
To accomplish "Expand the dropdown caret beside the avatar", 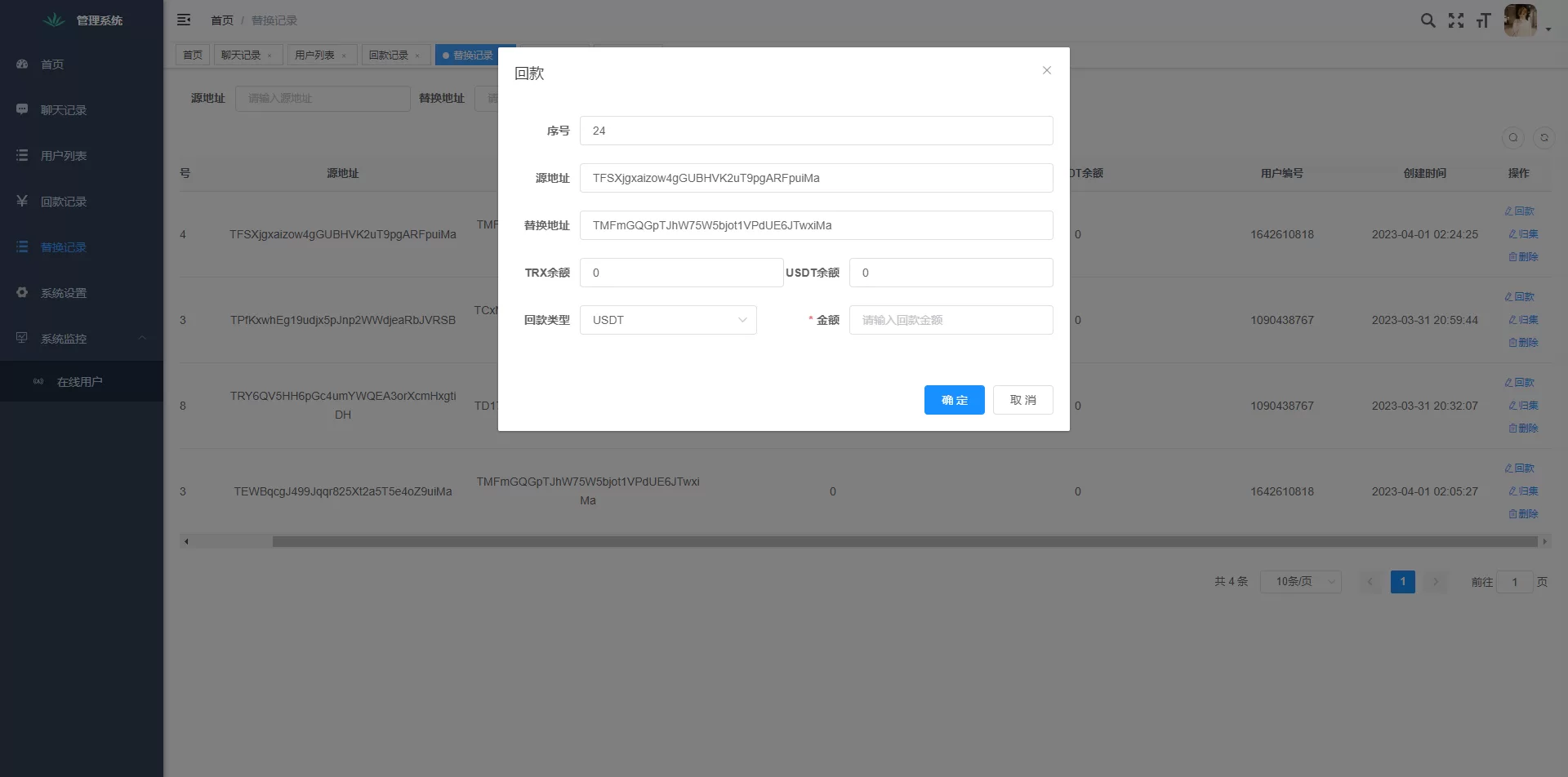I will (x=1548, y=29).
